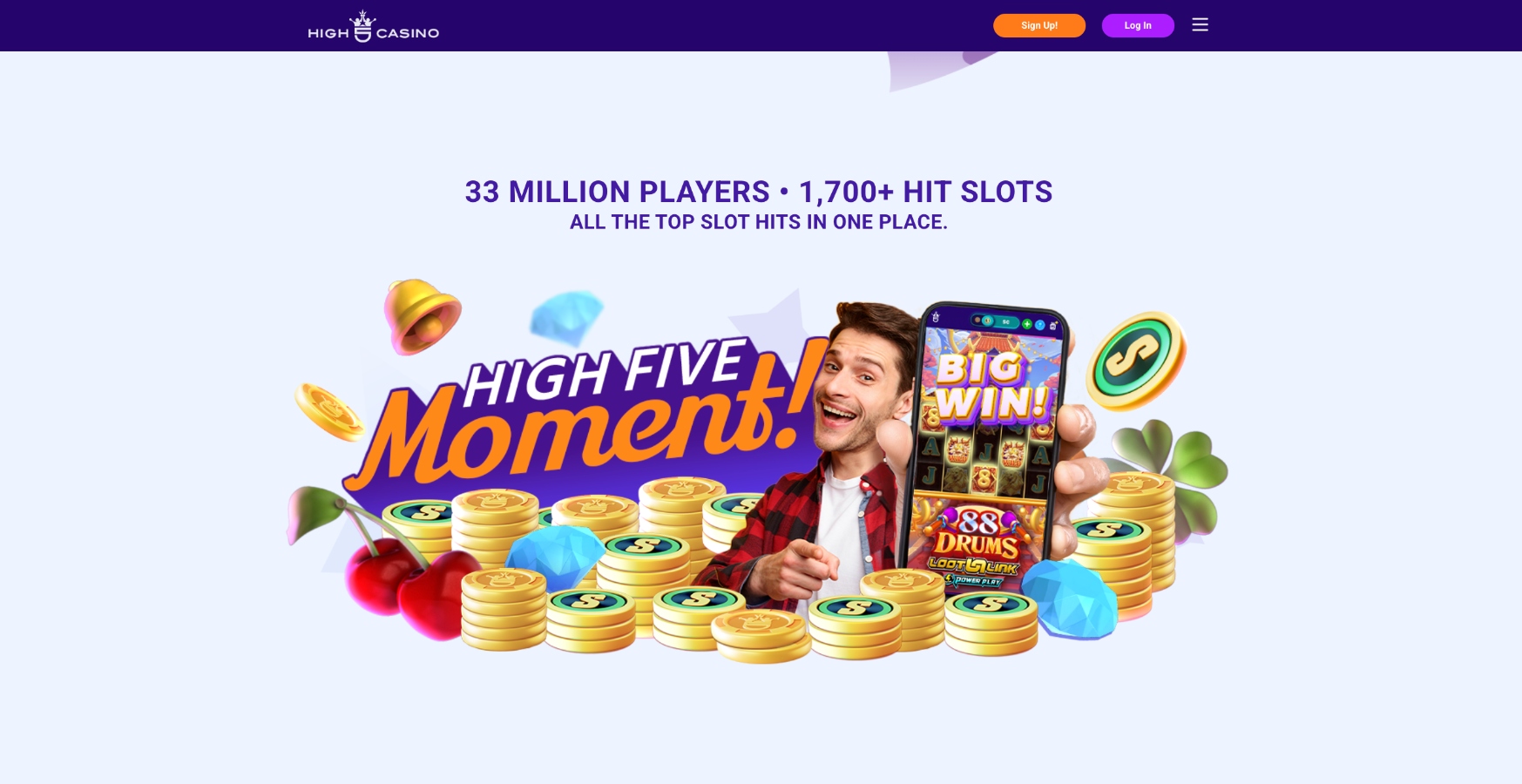The height and width of the screenshot is (784, 1522).
Task: Click the purple Log In button
Action: point(1138,25)
